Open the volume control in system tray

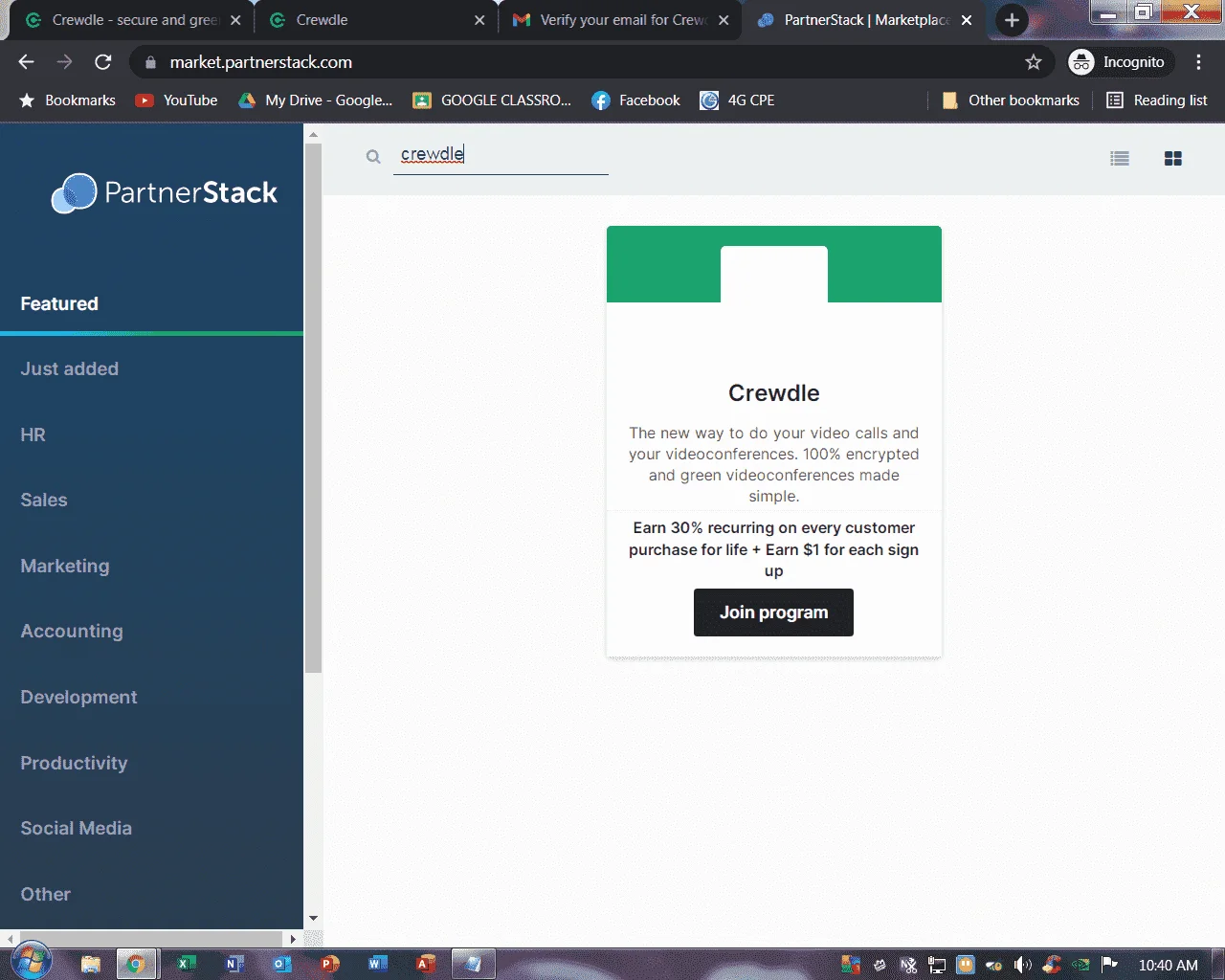click(1023, 965)
